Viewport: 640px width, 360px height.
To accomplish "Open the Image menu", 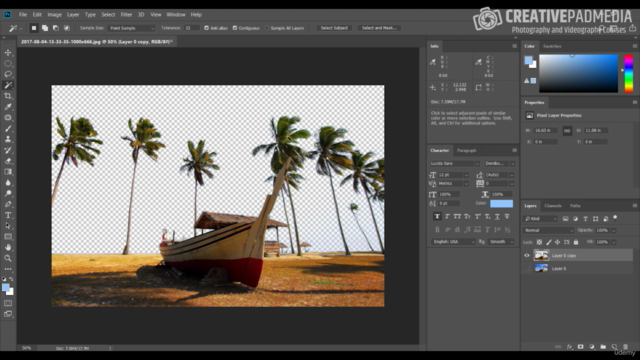I will click(x=54, y=15).
